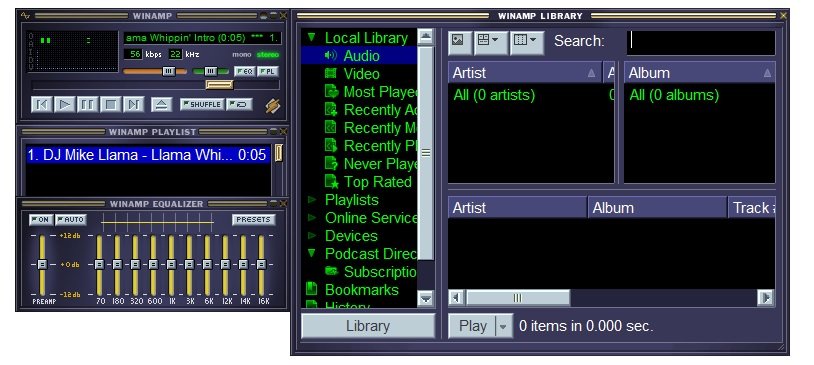814x365 pixels.
Task: Click the Most Played icon
Action: point(331,91)
